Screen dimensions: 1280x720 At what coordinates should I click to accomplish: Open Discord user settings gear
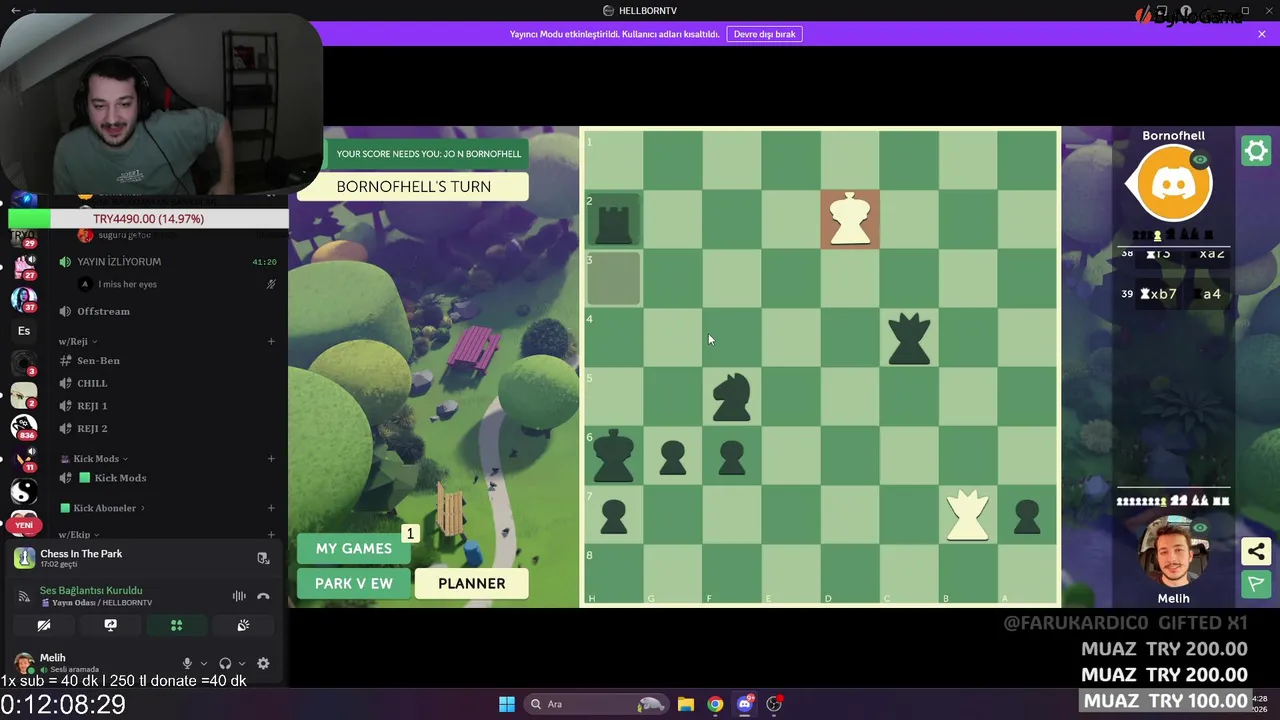(263, 663)
